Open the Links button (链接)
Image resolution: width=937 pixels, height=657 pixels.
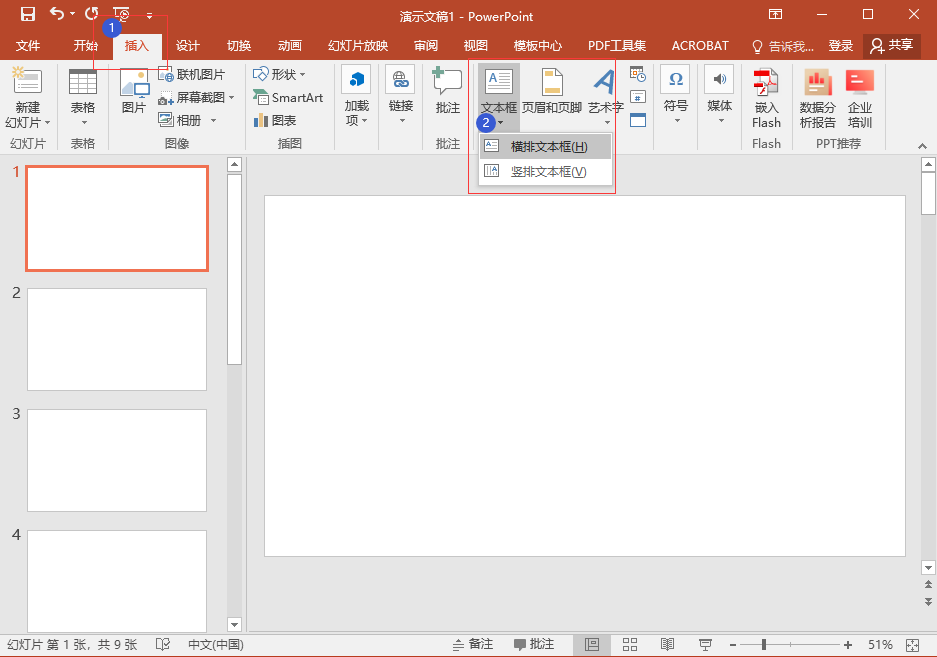400,96
